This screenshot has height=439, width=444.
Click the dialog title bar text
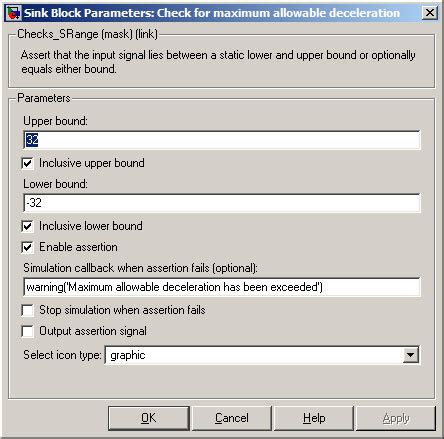[212, 13]
